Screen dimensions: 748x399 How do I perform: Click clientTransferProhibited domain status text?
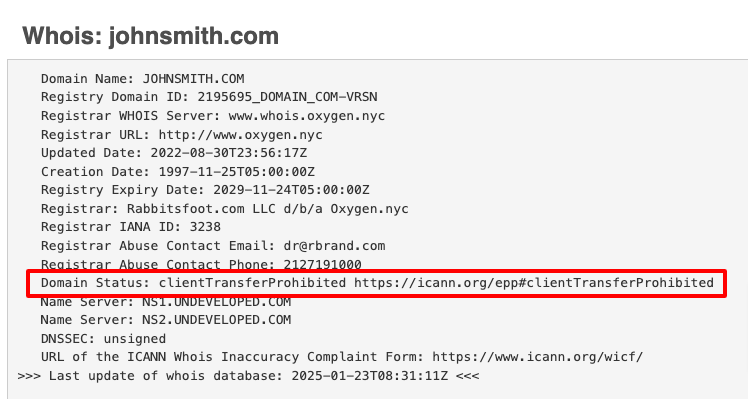252,283
